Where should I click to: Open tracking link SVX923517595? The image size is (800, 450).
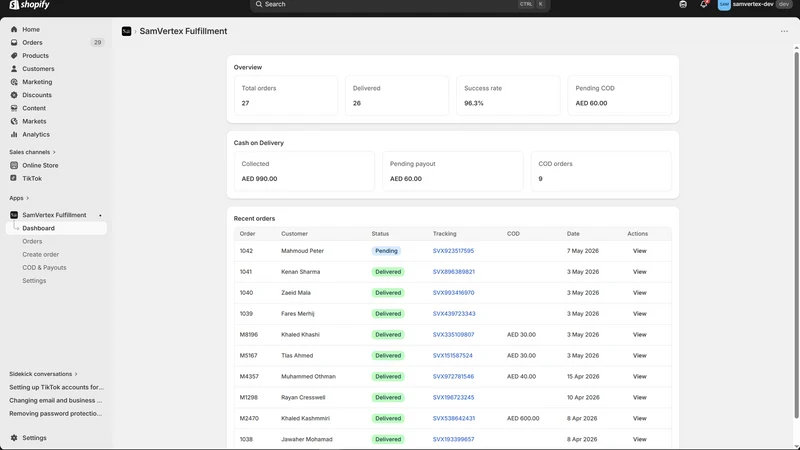coord(453,251)
